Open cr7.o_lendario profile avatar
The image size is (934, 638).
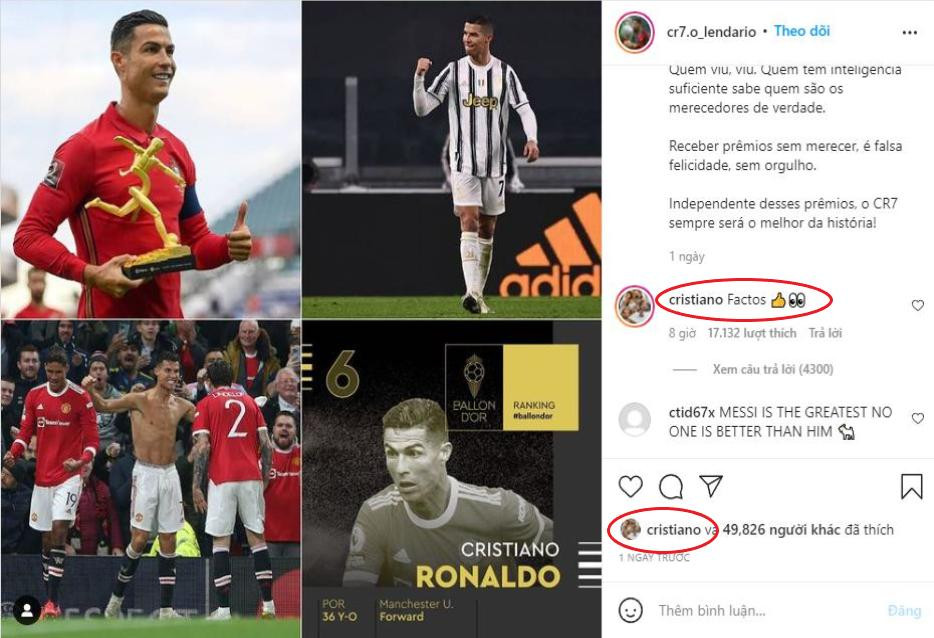(634, 32)
